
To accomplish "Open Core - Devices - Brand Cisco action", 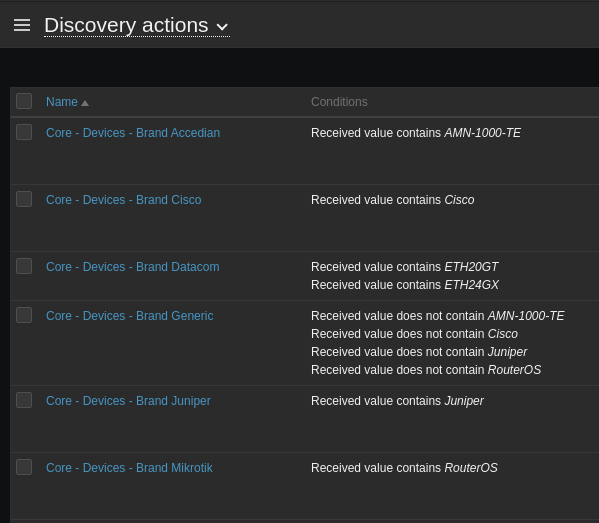I will [123, 200].
